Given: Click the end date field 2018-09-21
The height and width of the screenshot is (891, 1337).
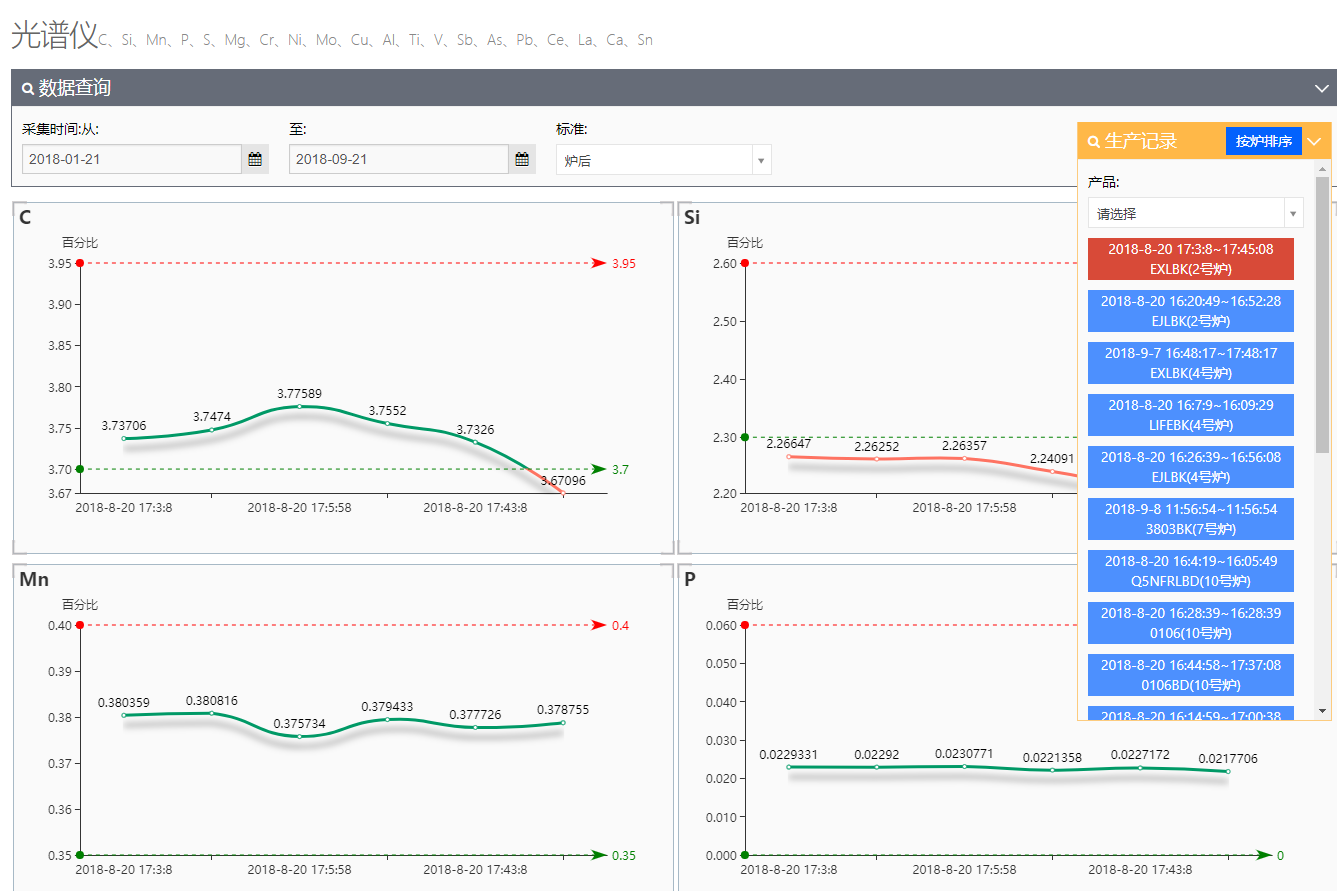Looking at the screenshot, I should click(399, 159).
